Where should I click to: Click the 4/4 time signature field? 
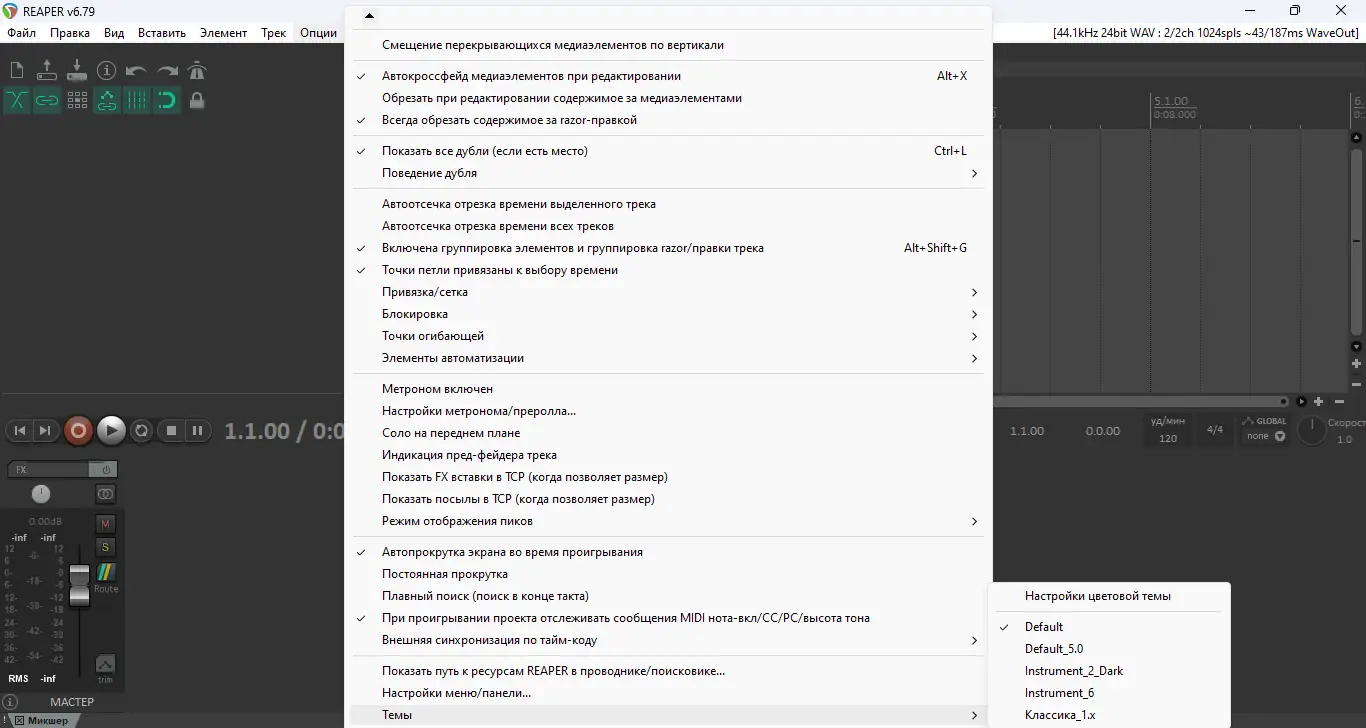coord(1215,431)
